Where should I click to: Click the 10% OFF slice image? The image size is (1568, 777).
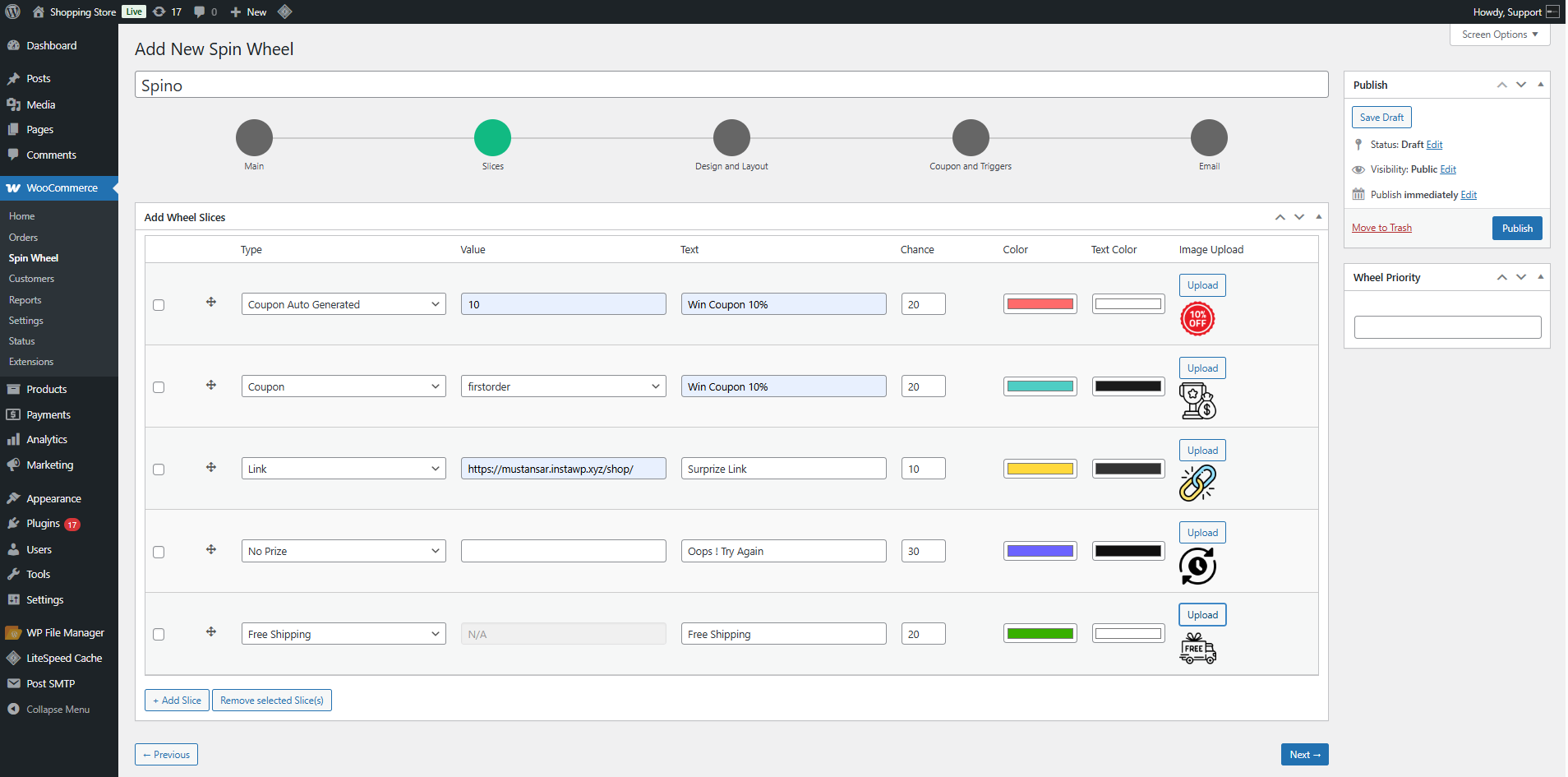pyautogui.click(x=1197, y=319)
